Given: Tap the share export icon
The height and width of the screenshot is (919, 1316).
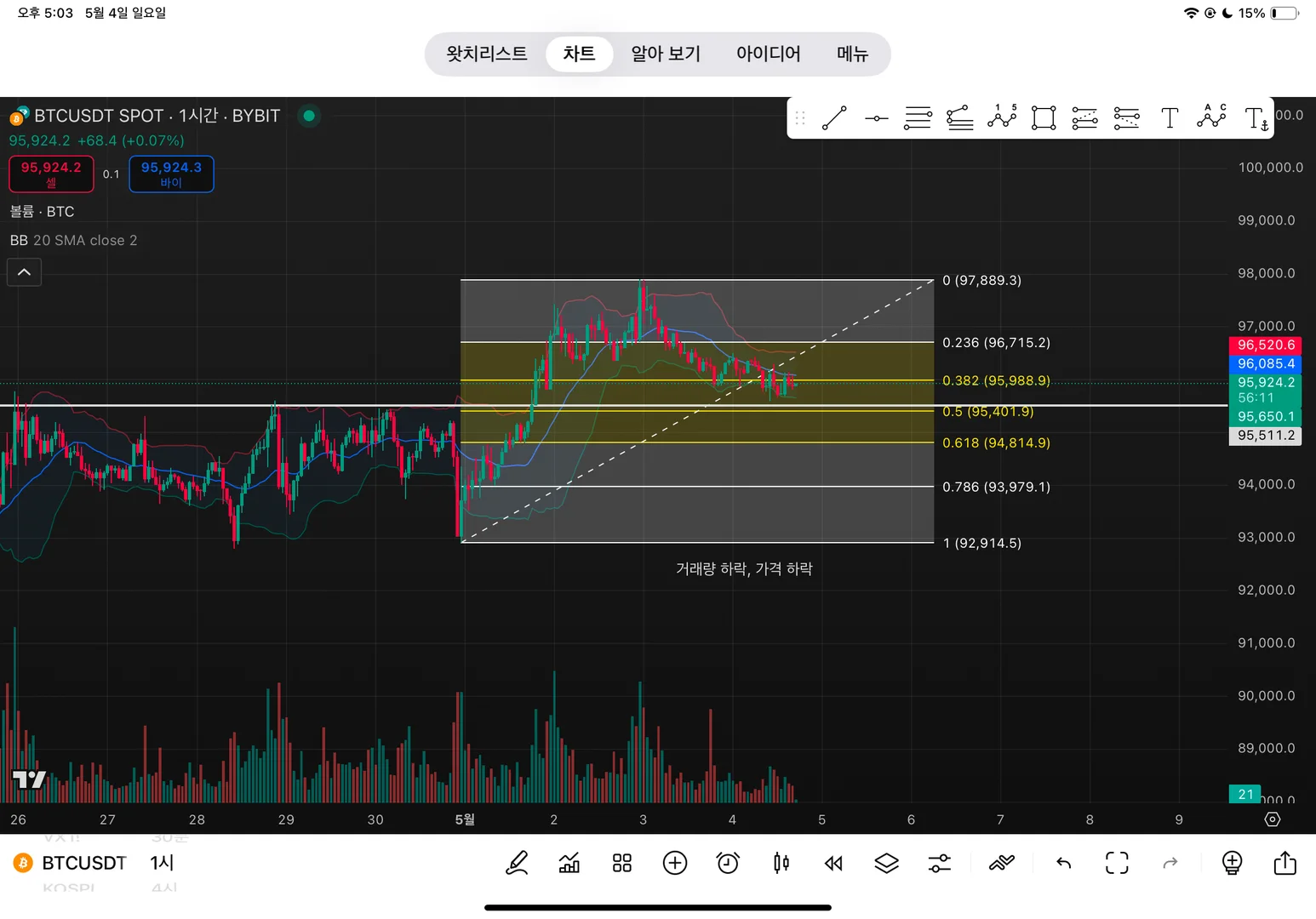Looking at the screenshot, I should 1285,862.
